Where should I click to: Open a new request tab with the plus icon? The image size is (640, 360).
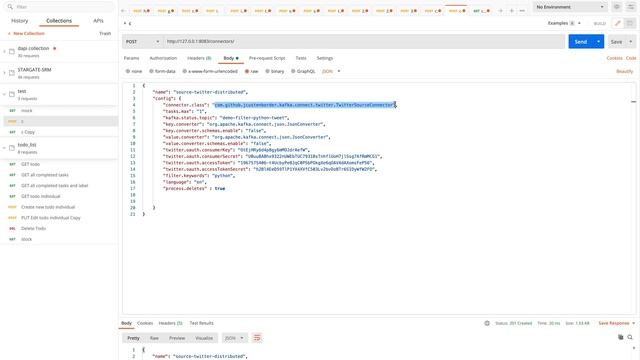(511, 11)
